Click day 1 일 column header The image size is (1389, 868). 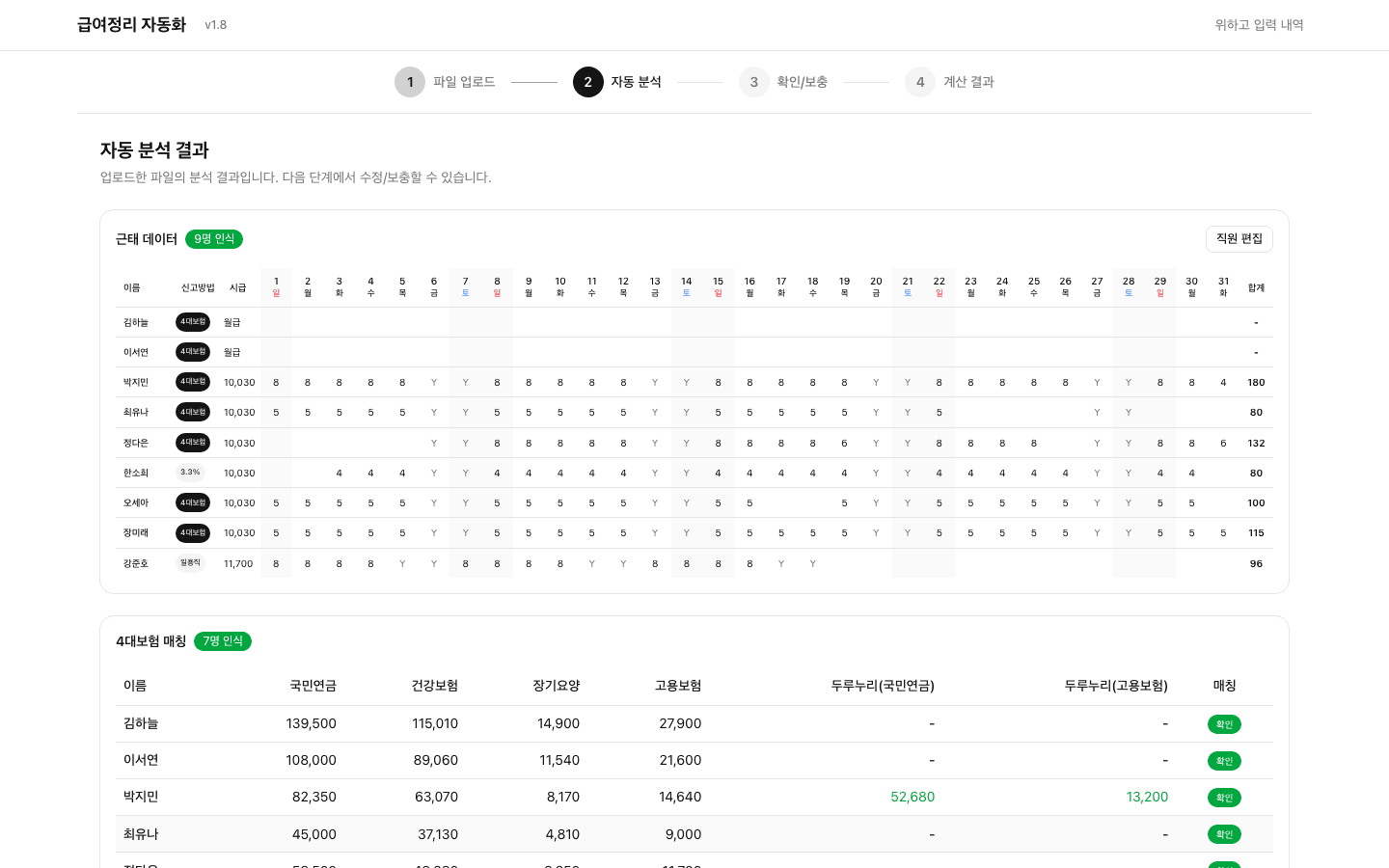(276, 286)
